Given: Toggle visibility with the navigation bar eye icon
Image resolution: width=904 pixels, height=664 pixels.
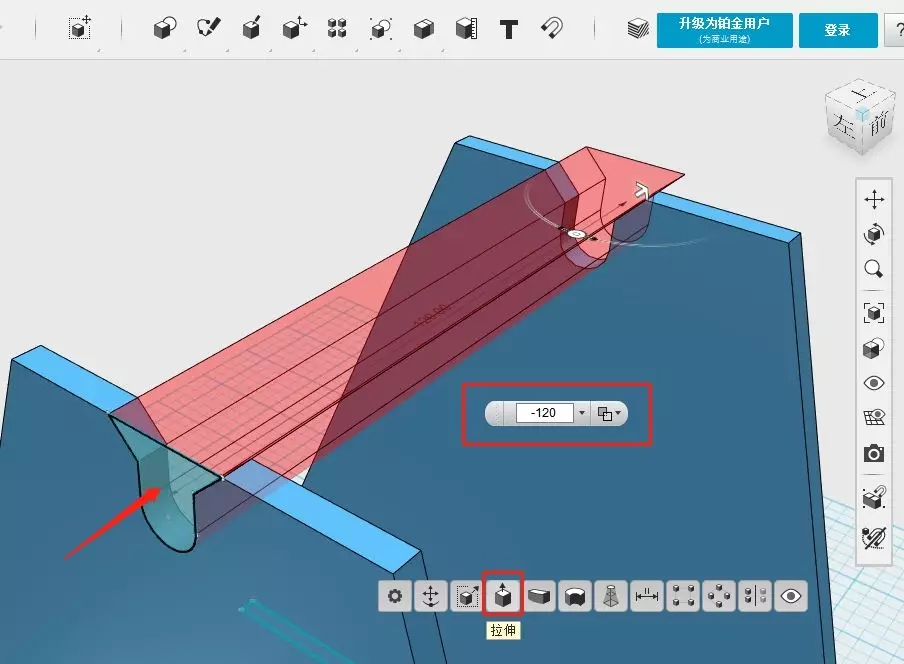Looking at the screenshot, I should coord(873,383).
